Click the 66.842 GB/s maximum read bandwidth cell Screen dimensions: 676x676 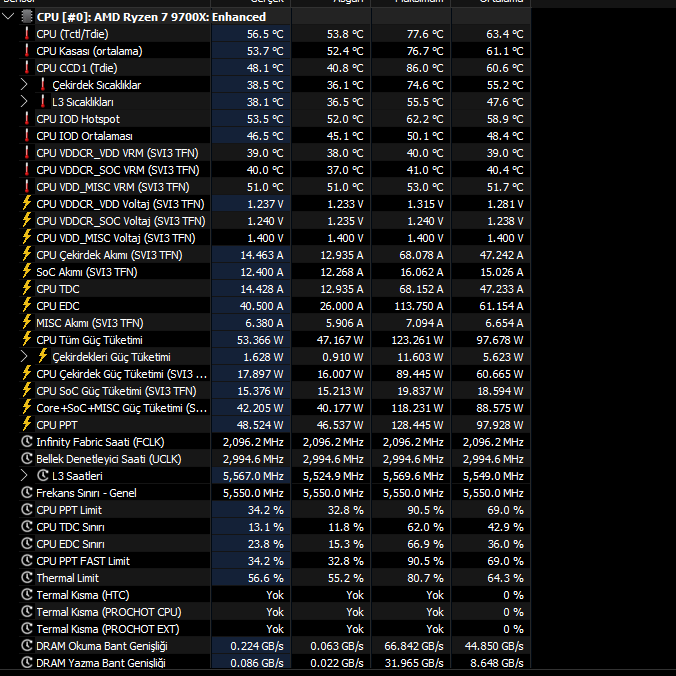tap(411, 646)
